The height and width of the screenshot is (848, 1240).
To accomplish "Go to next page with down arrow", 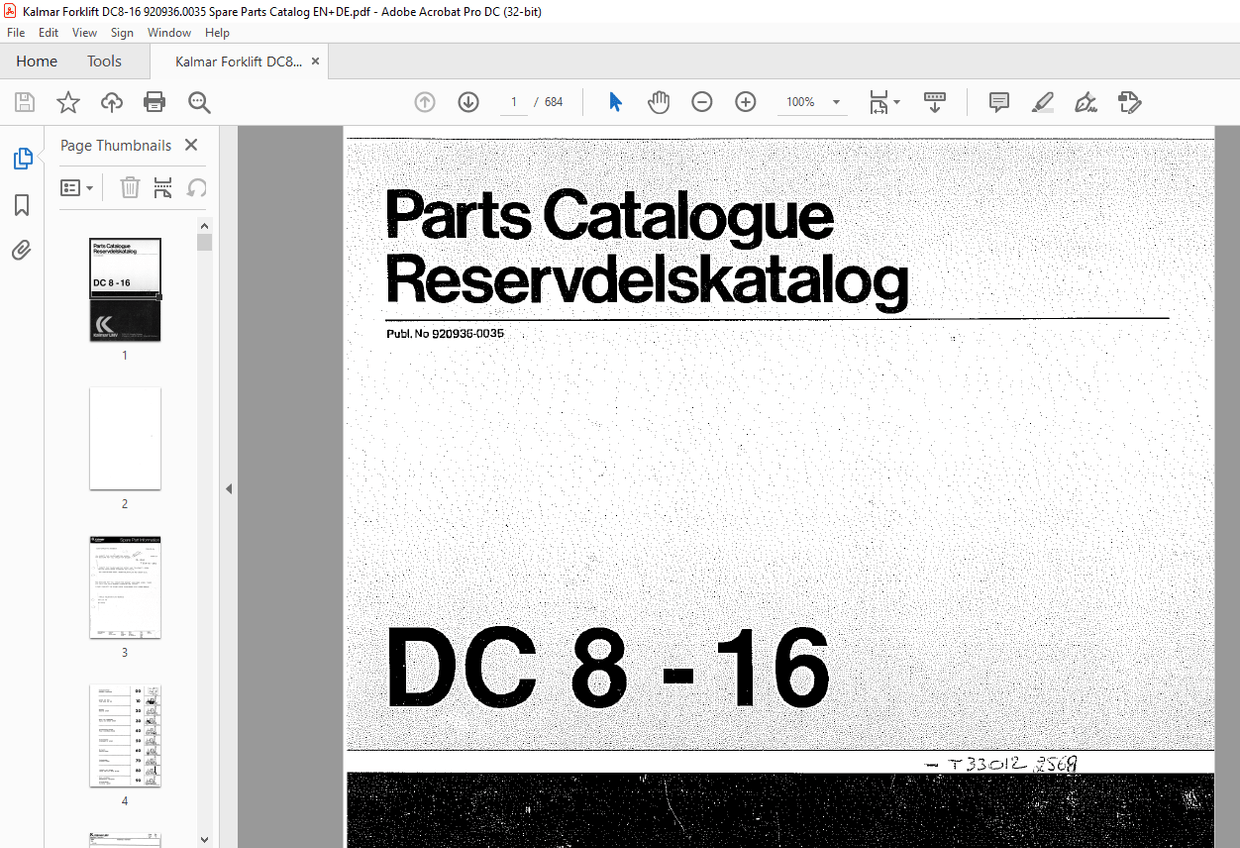I will point(468,101).
